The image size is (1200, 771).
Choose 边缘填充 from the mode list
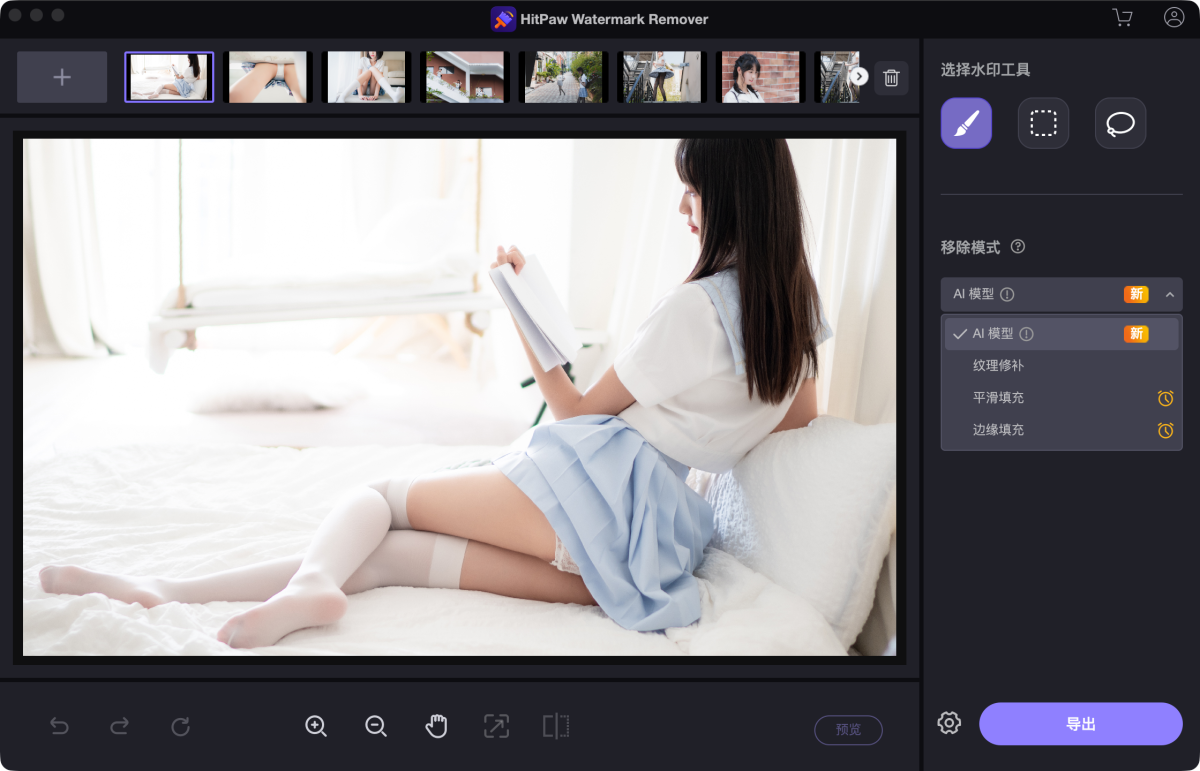click(998, 430)
